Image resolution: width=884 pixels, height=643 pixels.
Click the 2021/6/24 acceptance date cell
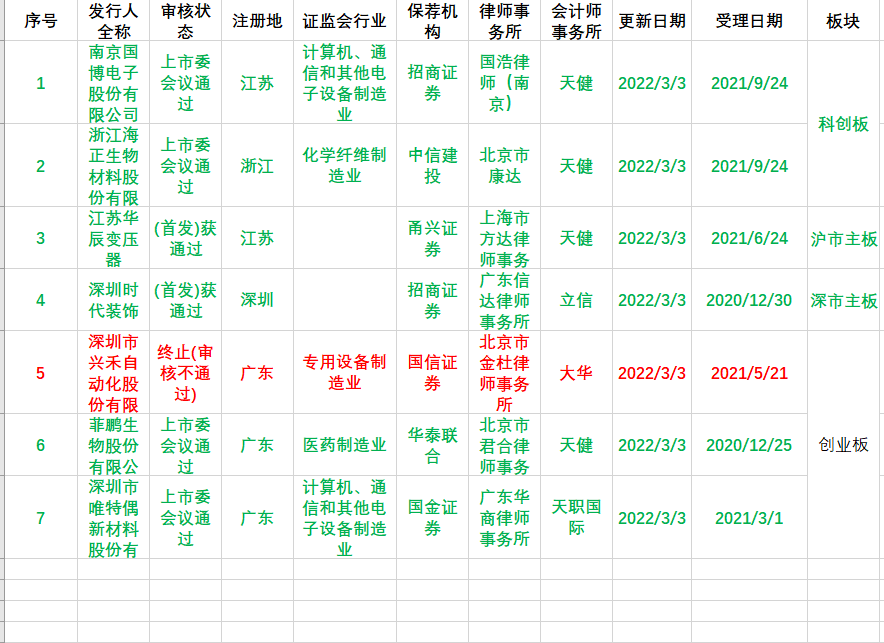coord(749,238)
